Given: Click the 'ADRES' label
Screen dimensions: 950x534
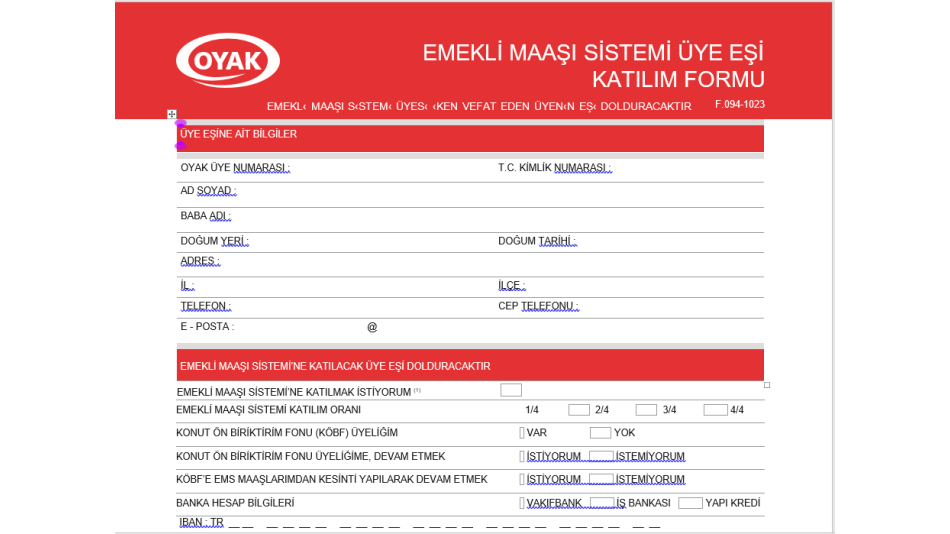Looking at the screenshot, I should [200, 261].
